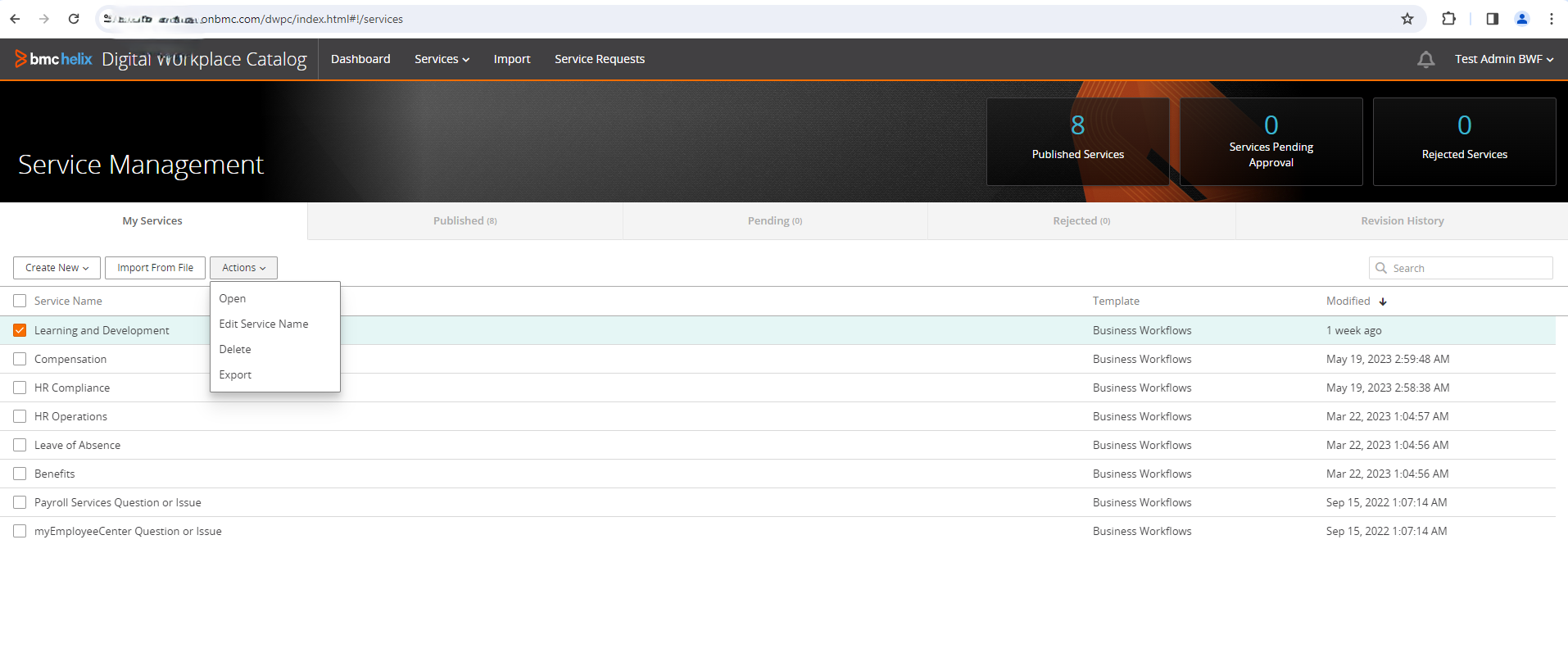This screenshot has height=653, width=1568.
Task: Click the browser forward arrow
Action: coord(44,19)
